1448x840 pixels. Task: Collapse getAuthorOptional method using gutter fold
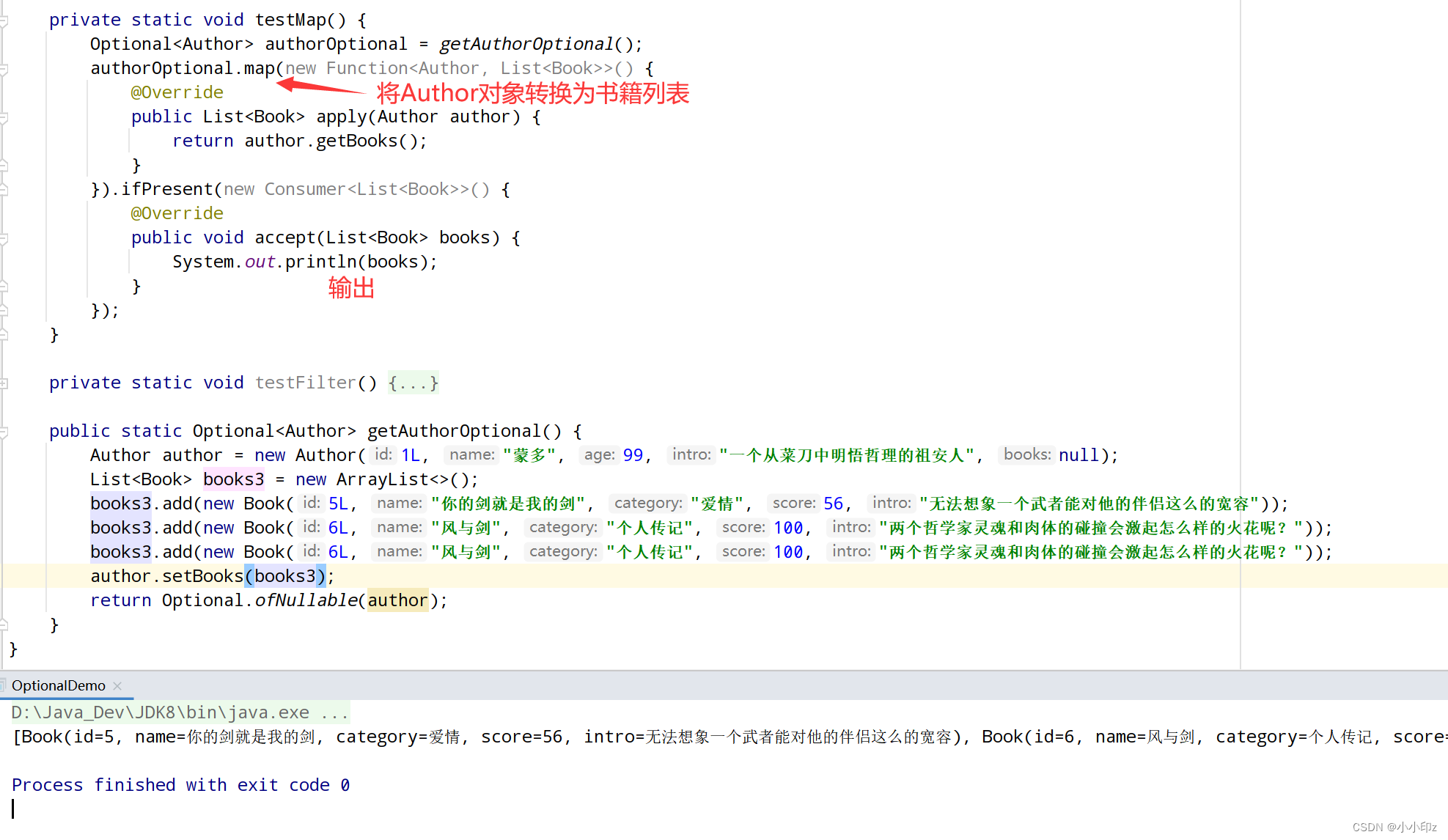click(4, 432)
